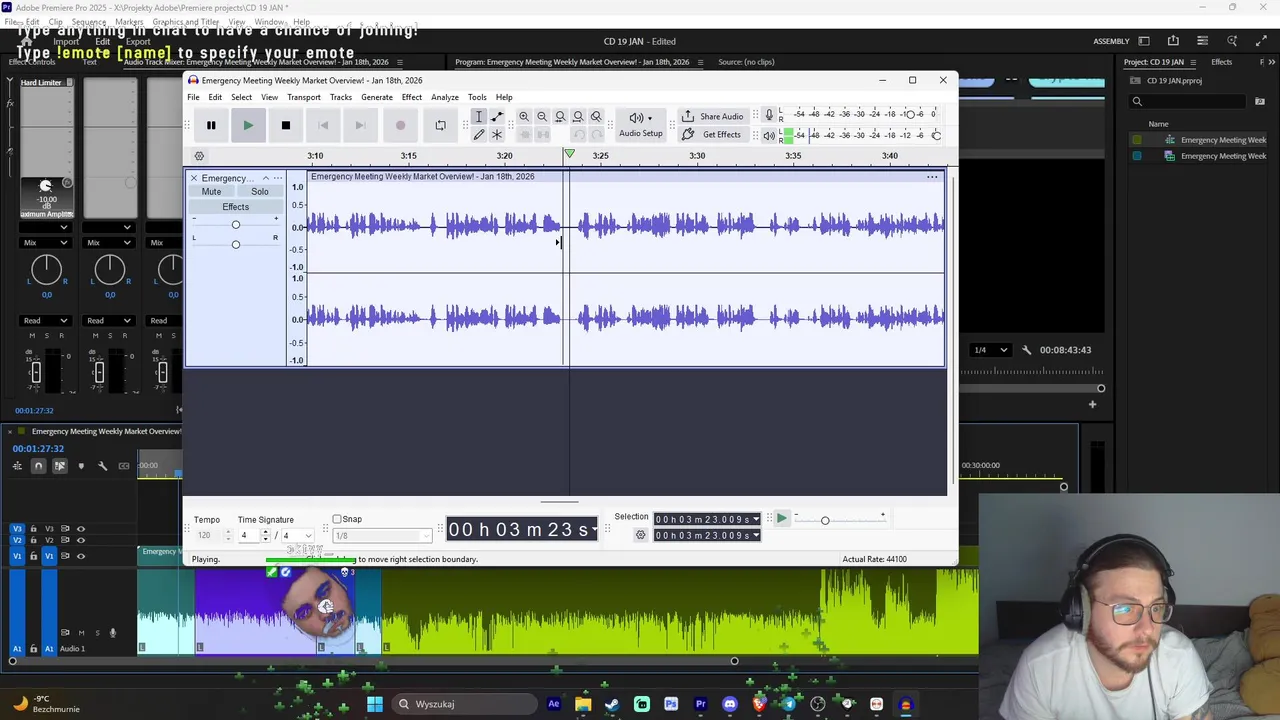Click the track Effects button
Screen dimensions: 1280x720
[x=236, y=207]
